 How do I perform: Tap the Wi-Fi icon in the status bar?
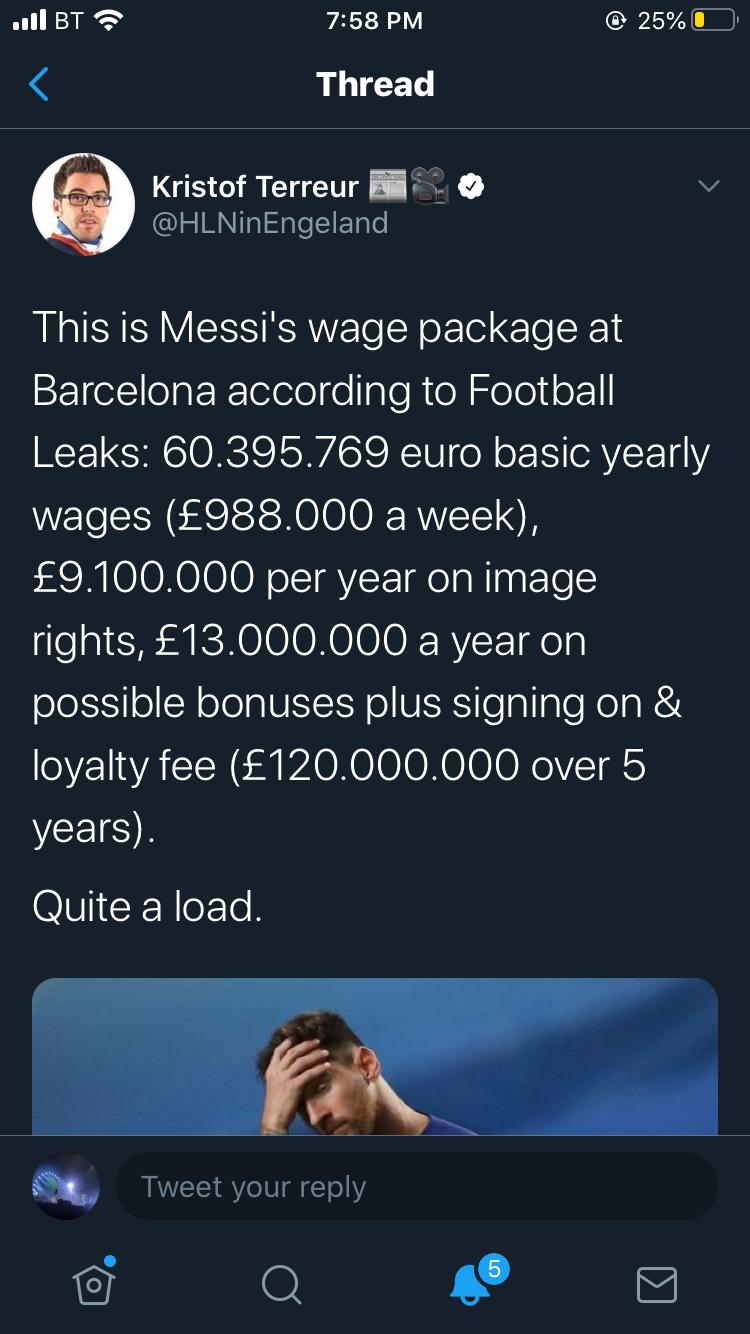(107, 21)
